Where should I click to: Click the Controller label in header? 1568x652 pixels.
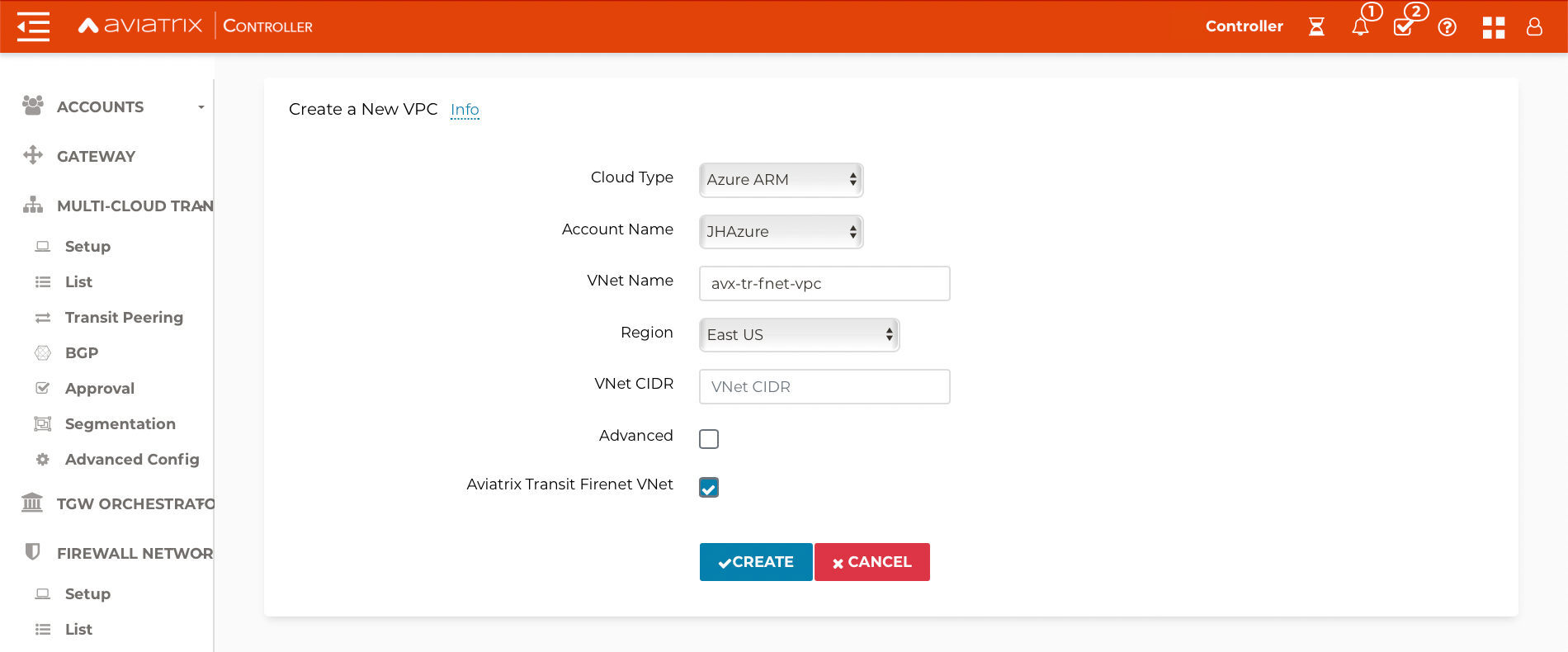pyautogui.click(x=1244, y=26)
